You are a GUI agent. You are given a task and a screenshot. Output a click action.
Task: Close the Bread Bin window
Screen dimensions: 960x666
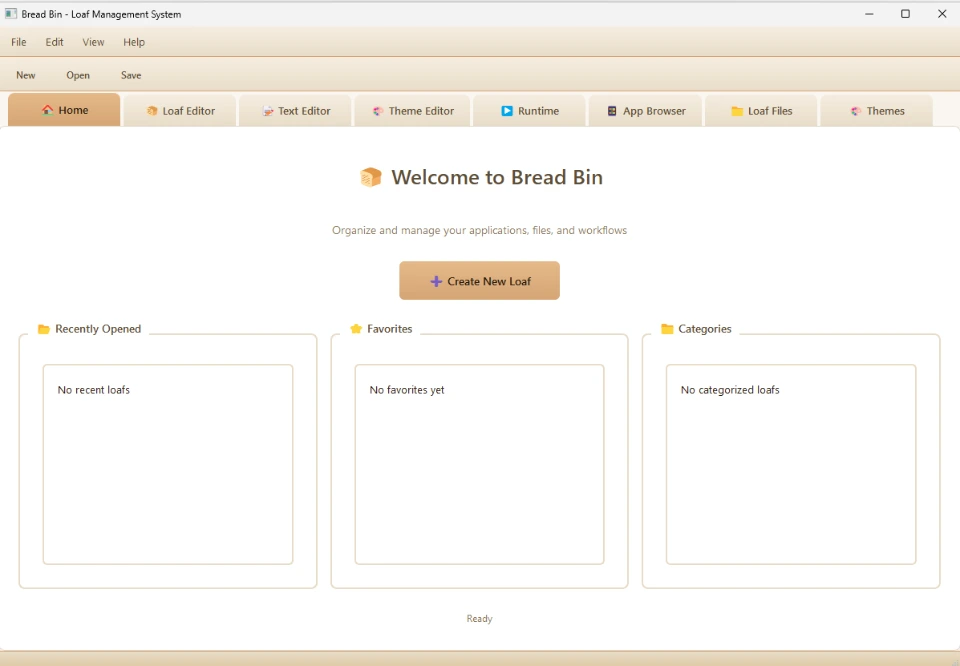(x=942, y=13)
